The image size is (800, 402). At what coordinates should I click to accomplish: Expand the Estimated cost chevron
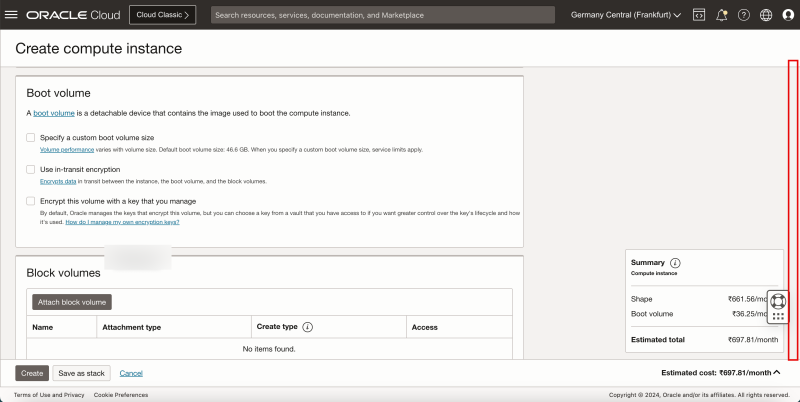[x=777, y=372]
